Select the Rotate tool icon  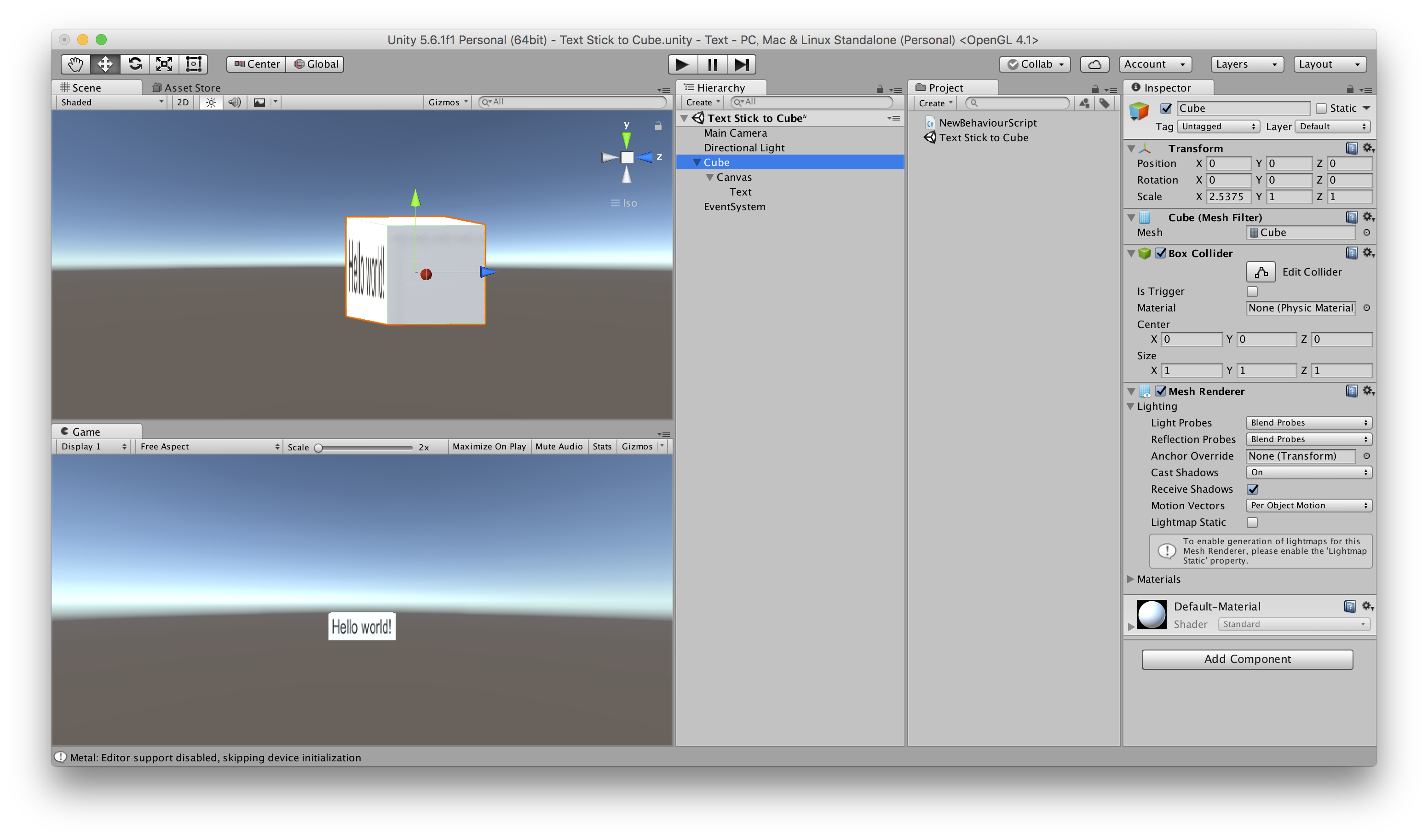click(x=135, y=64)
